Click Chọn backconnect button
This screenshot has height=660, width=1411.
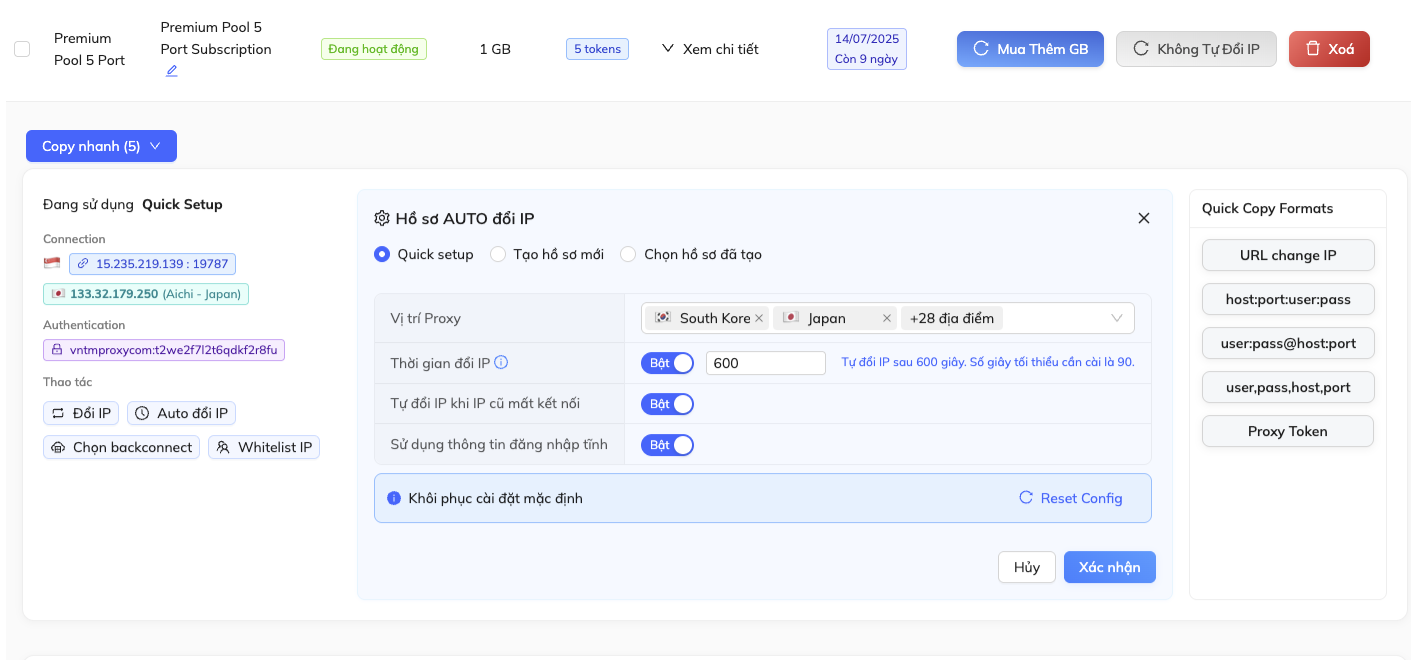[x=121, y=447]
